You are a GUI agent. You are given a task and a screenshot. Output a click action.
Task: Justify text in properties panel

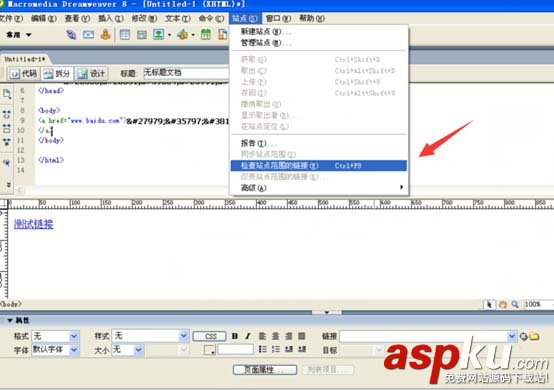302,336
